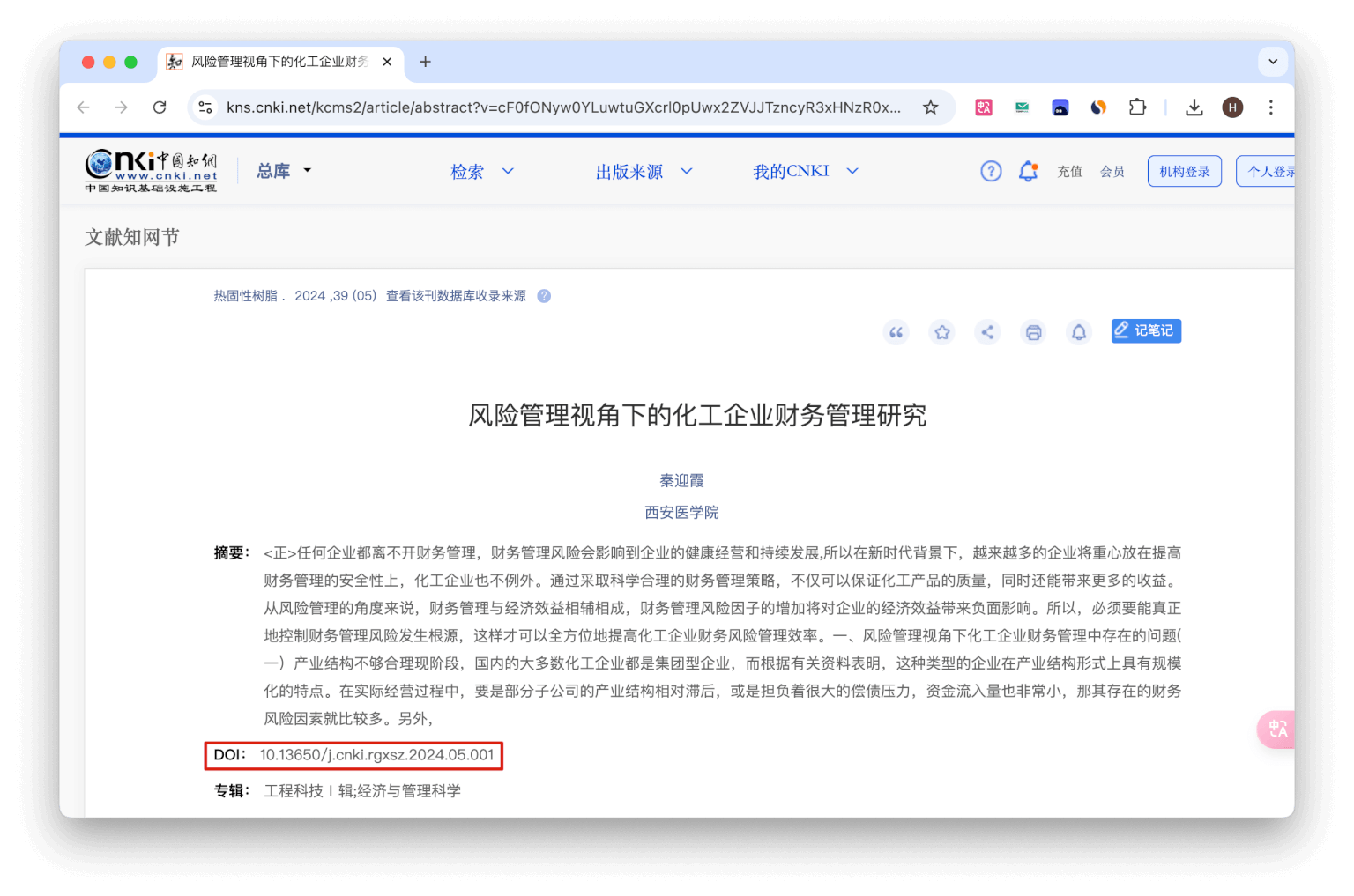
Task: Click the address bar URL field
Action: coord(563,107)
